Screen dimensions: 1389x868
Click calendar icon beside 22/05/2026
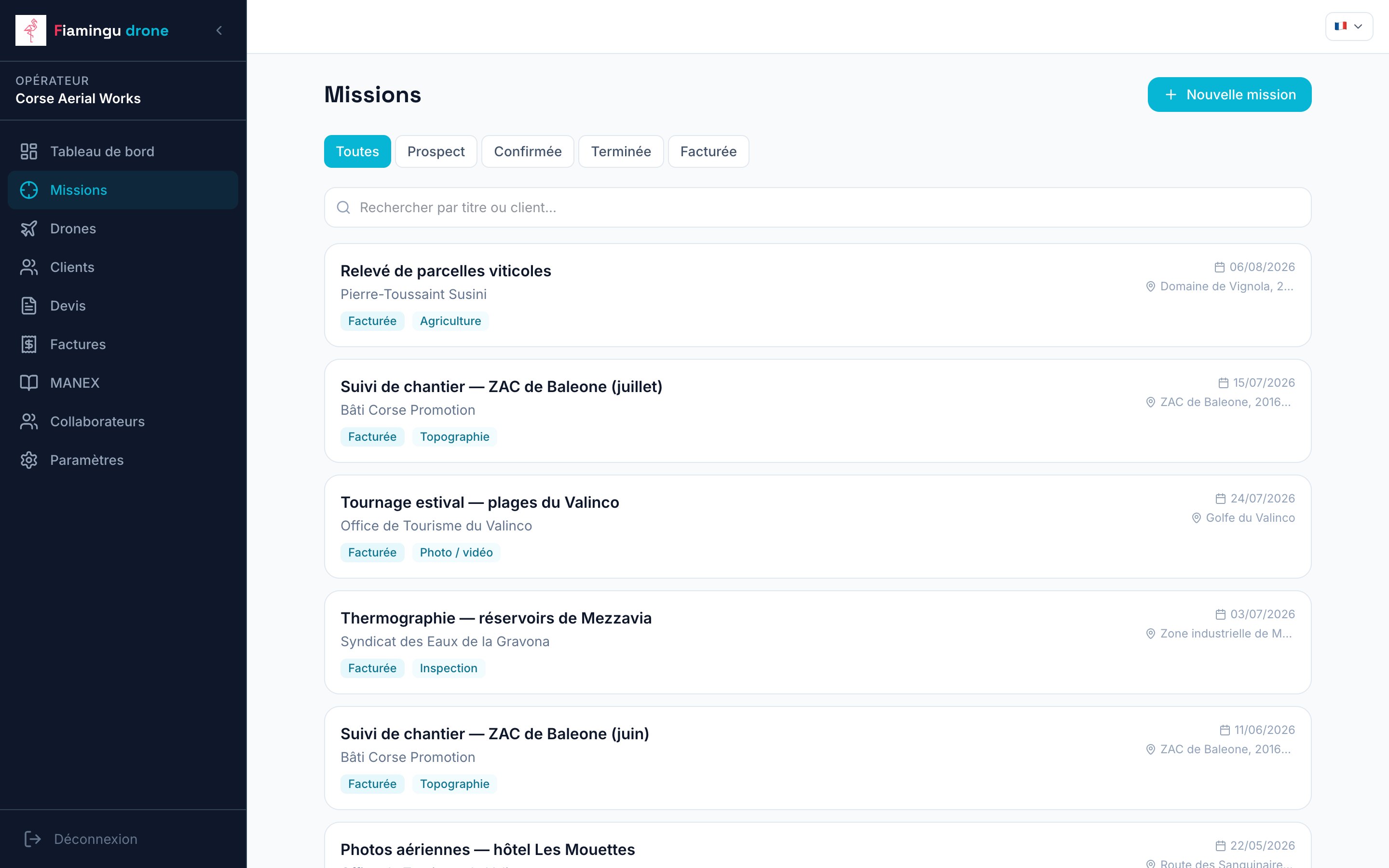pos(1220,846)
